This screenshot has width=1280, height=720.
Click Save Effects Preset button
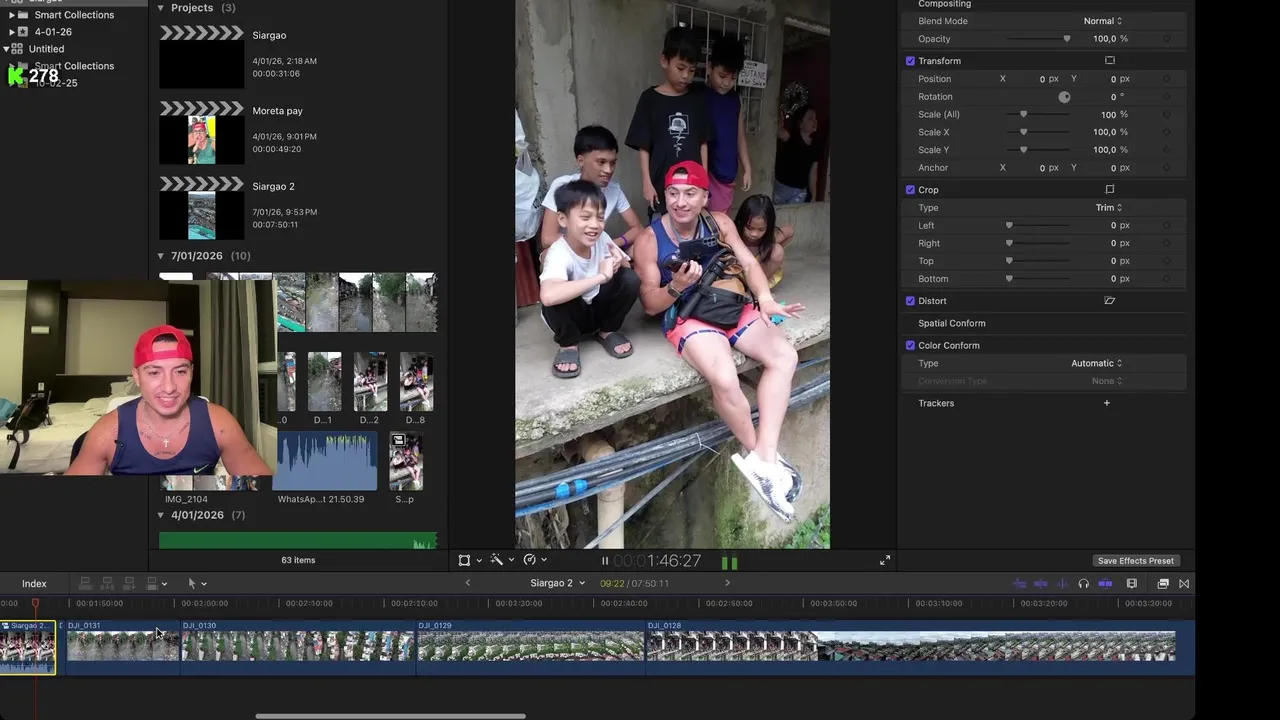coord(1135,561)
